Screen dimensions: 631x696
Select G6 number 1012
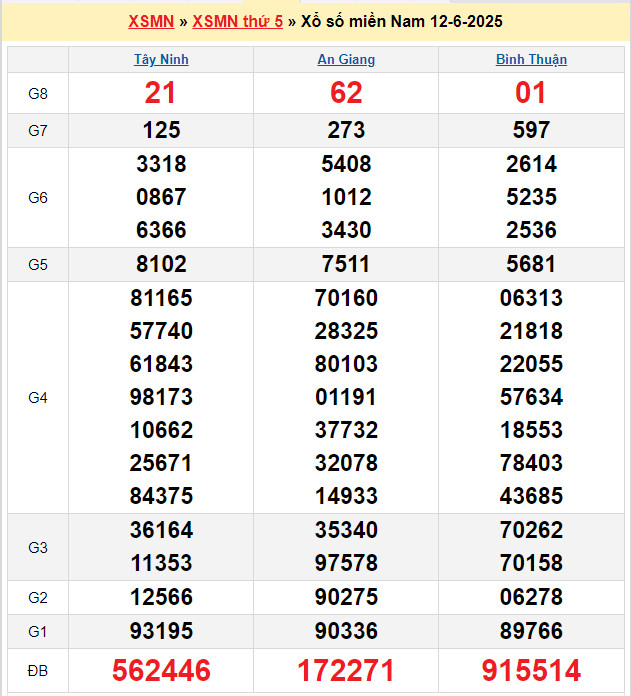pos(346,197)
